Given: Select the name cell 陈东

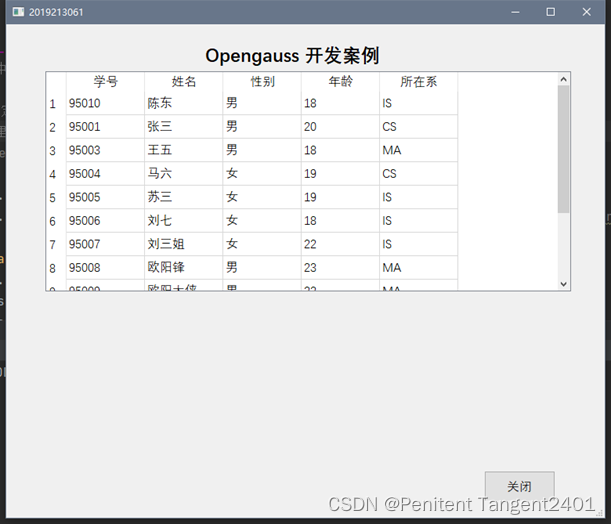Looking at the screenshot, I should coord(184,103).
